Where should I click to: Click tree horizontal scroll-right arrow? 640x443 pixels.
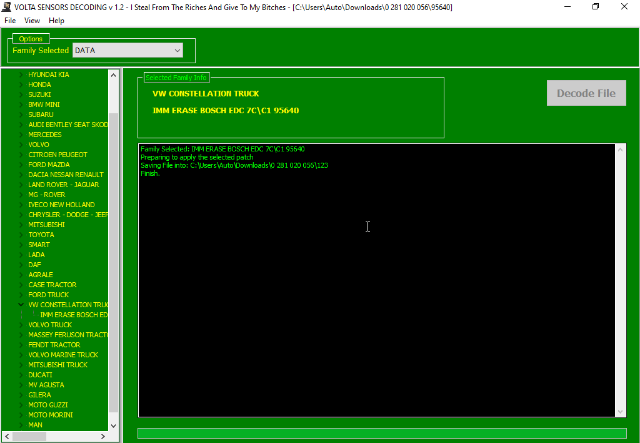pos(103,436)
